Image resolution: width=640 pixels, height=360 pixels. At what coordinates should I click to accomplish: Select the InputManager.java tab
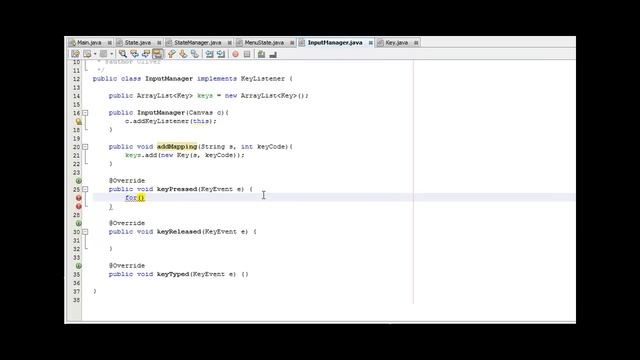335,42
